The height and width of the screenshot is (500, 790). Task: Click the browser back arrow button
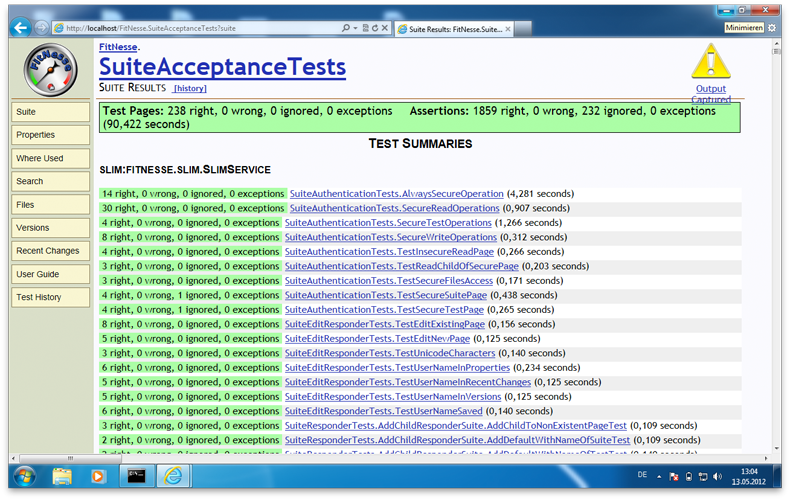tap(21, 27)
